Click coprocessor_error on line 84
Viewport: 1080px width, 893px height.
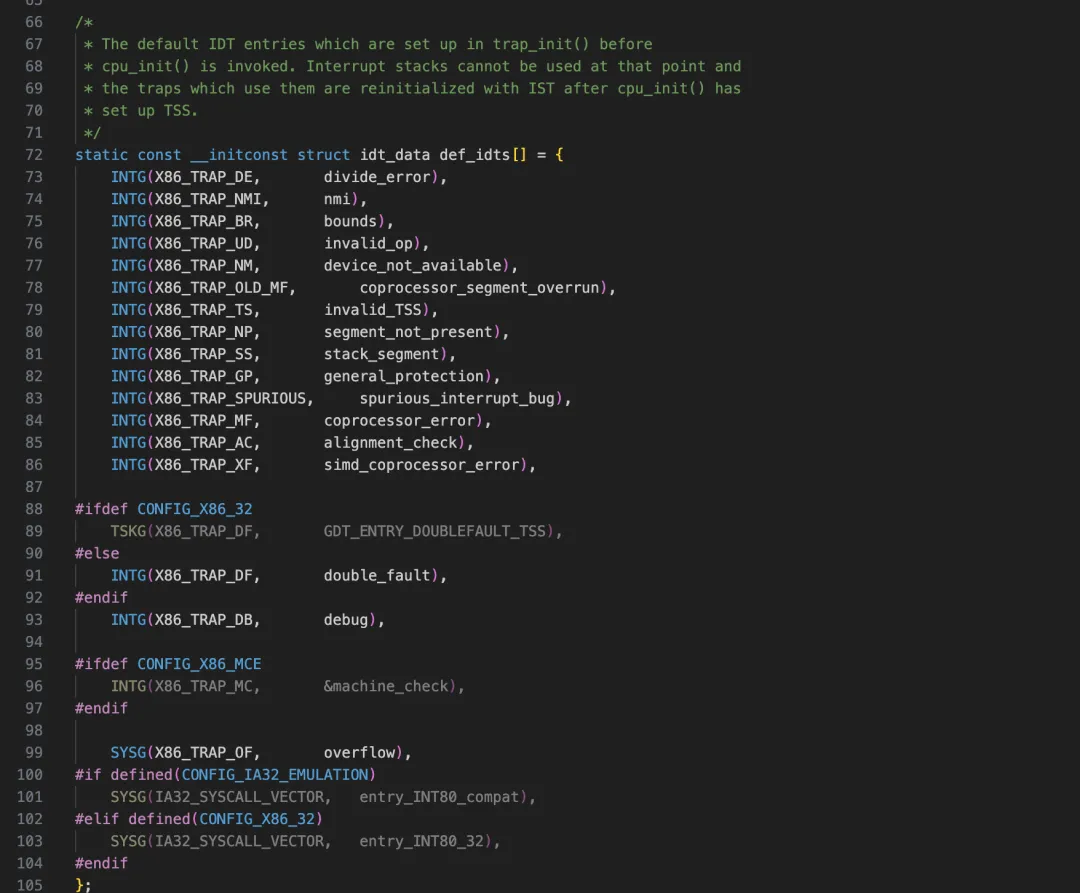coord(399,421)
